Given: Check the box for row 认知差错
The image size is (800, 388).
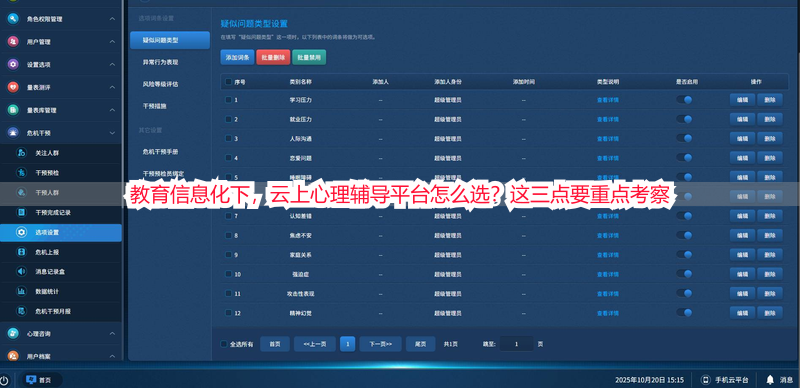Looking at the screenshot, I should point(228,216).
